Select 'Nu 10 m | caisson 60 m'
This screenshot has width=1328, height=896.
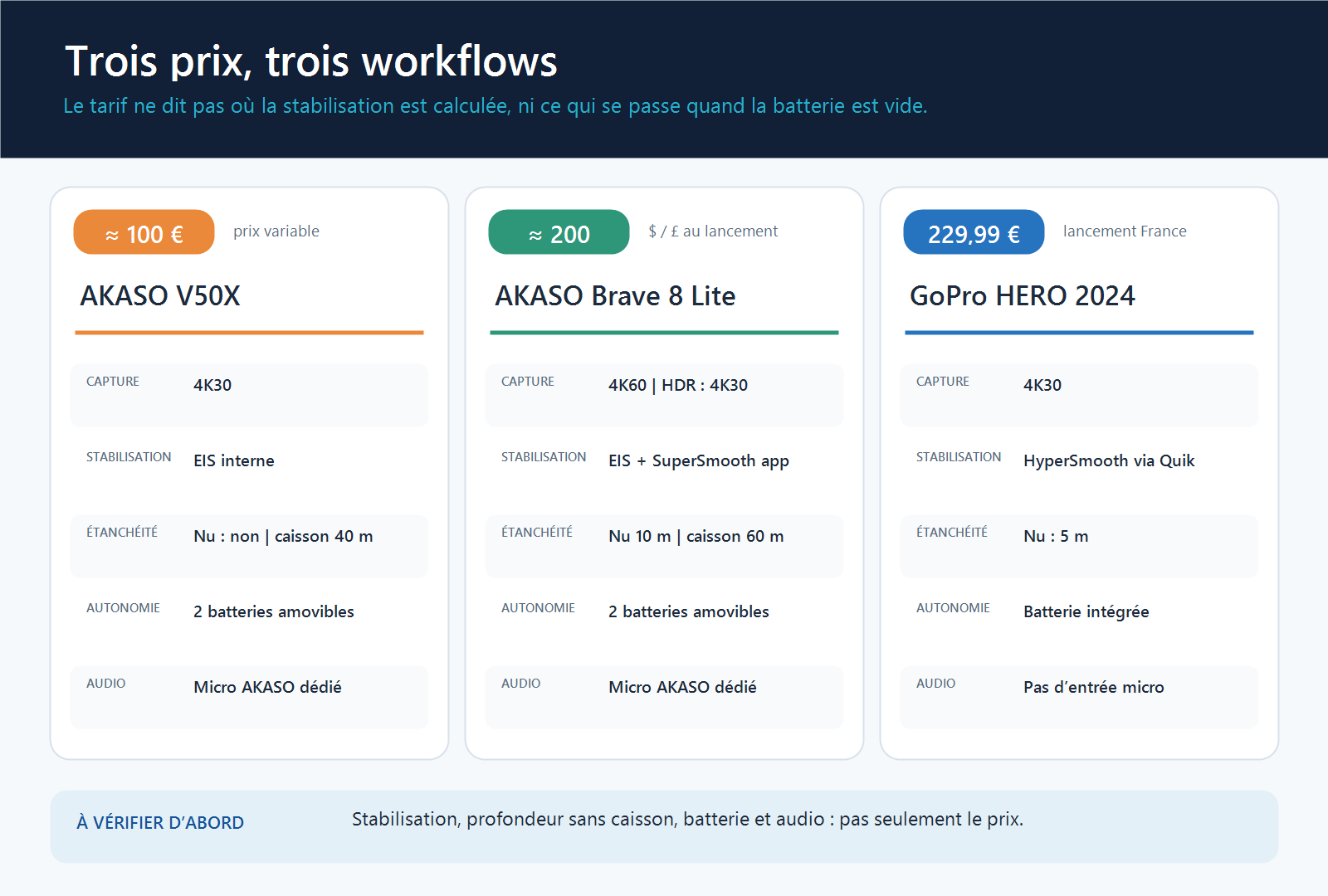tap(696, 536)
